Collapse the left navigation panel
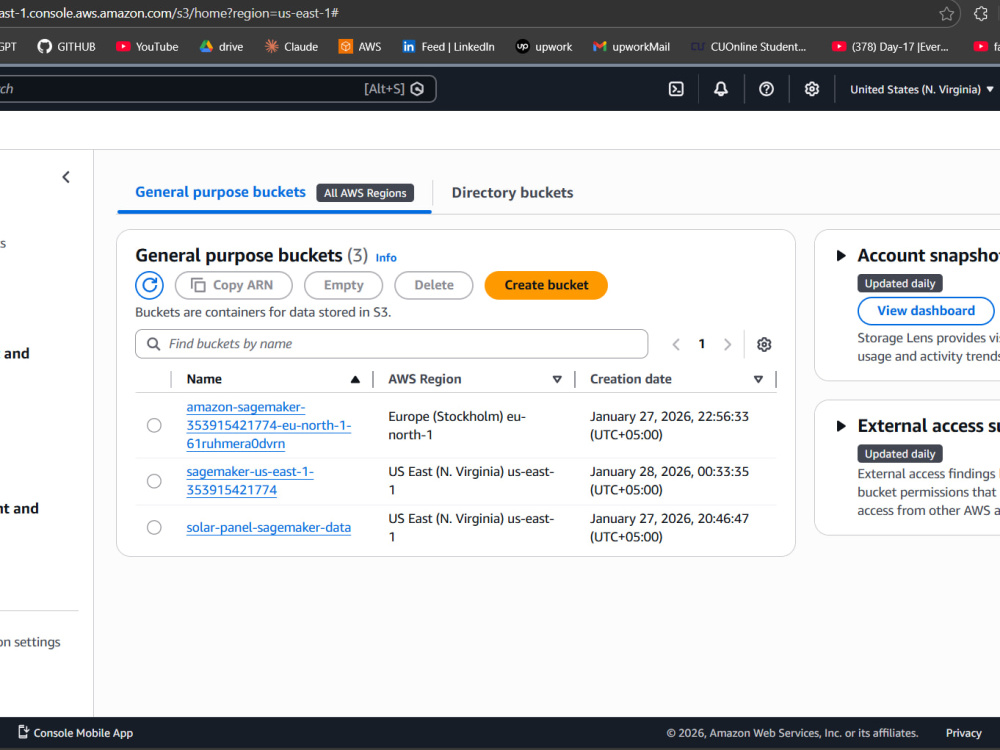Screen dimensions: 1000x750 click(x=66, y=177)
